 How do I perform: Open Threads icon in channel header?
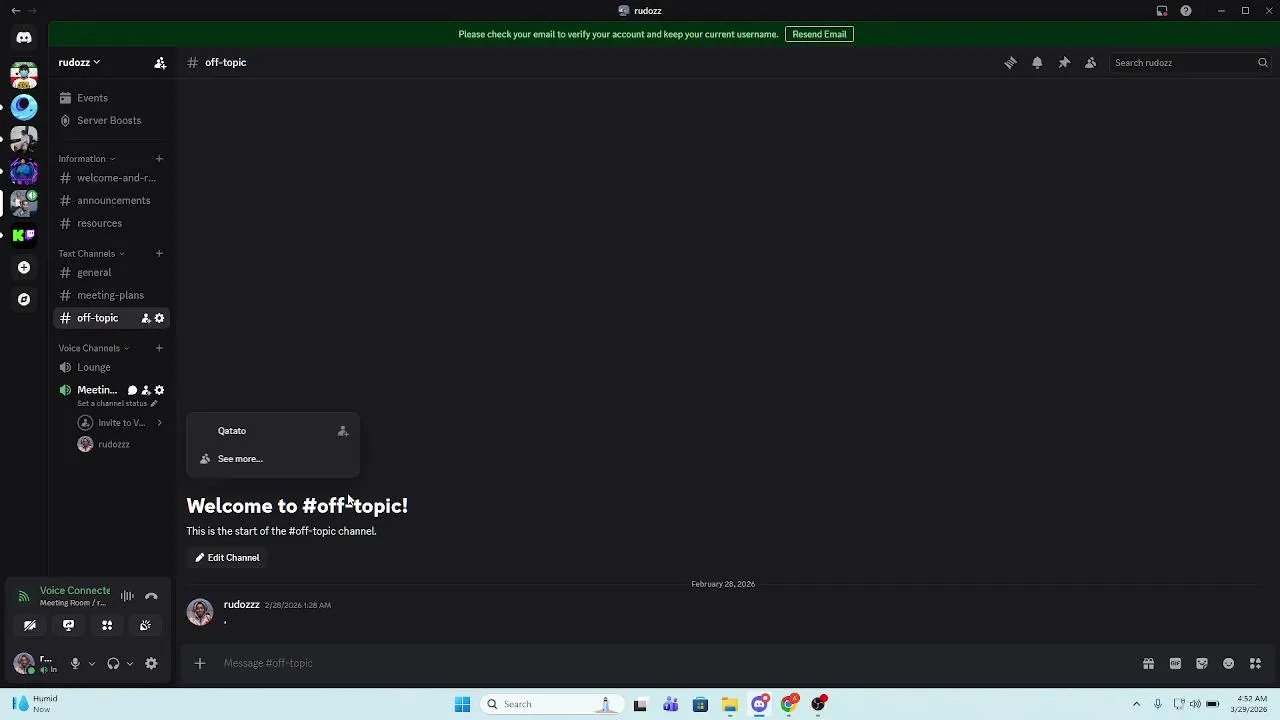click(1010, 62)
